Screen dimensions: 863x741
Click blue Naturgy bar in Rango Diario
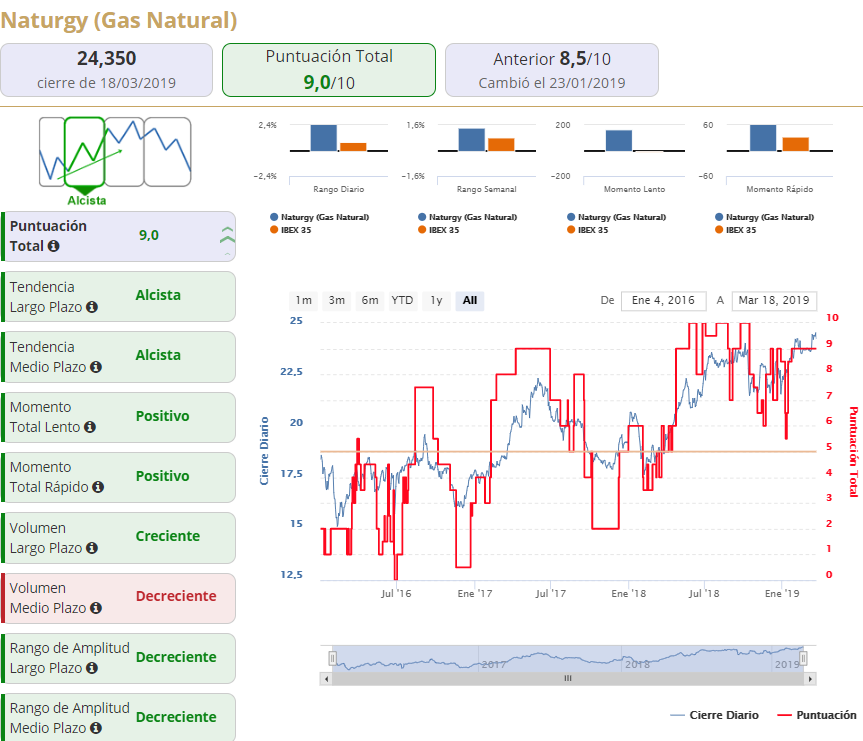click(324, 138)
